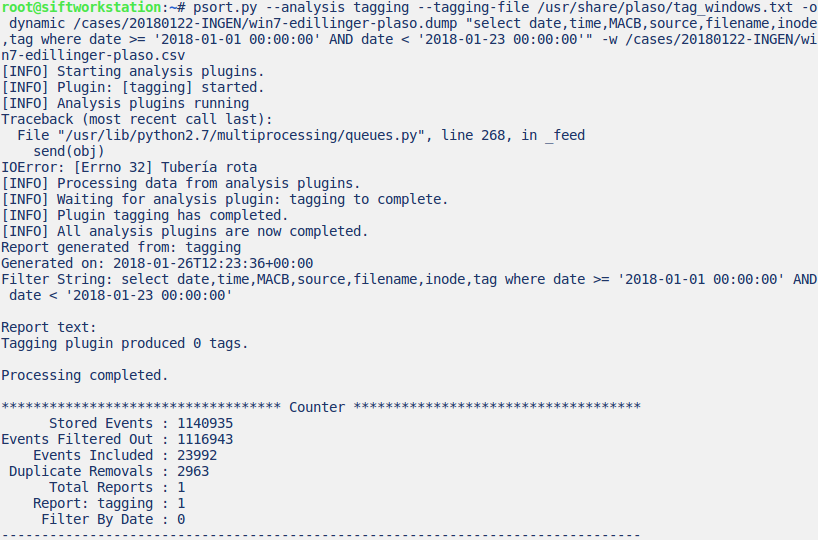
Task: Click the 'Tagging plugin produced 0 tags' line
Action: click(x=124, y=343)
